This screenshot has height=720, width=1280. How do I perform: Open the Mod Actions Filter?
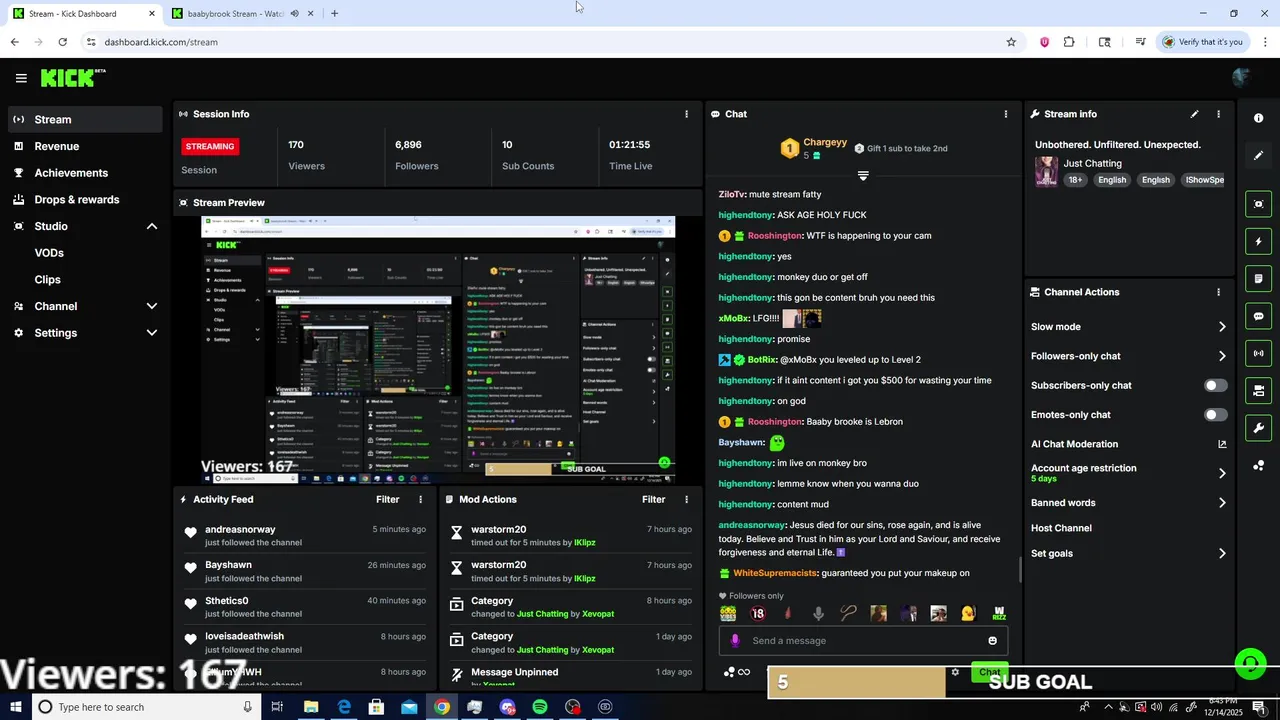(x=653, y=499)
